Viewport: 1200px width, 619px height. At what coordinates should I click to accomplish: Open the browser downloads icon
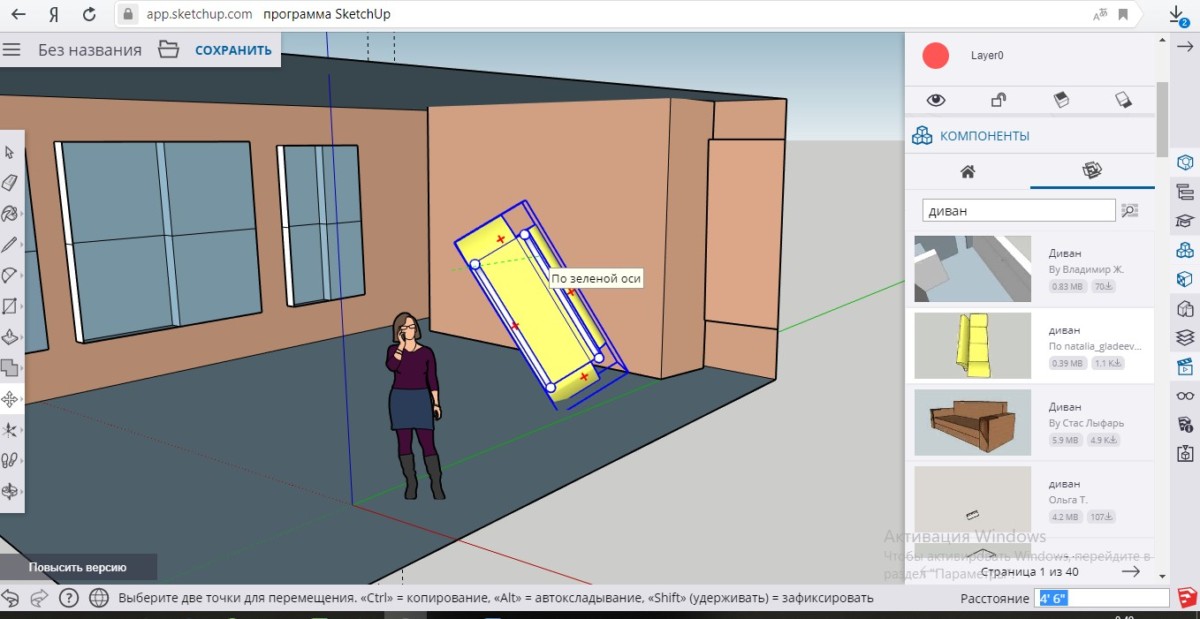[1178, 15]
